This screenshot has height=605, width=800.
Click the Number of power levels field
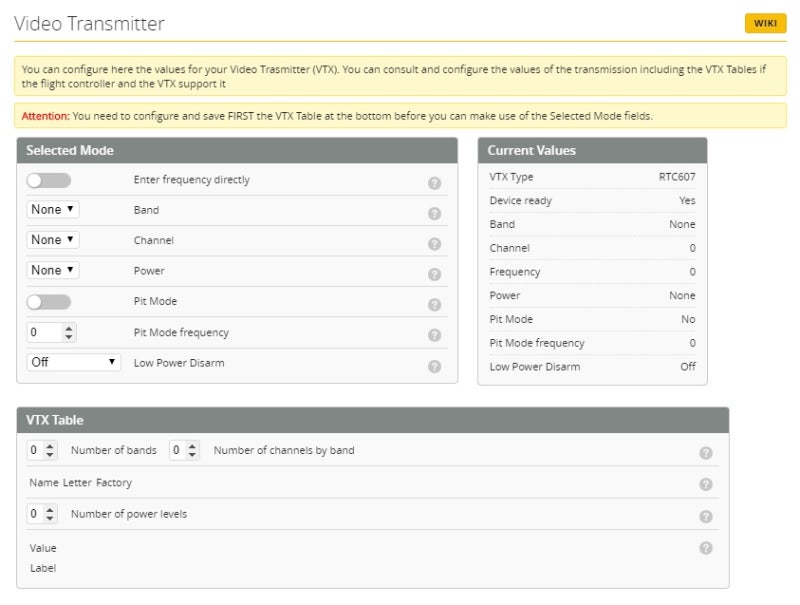coord(38,514)
